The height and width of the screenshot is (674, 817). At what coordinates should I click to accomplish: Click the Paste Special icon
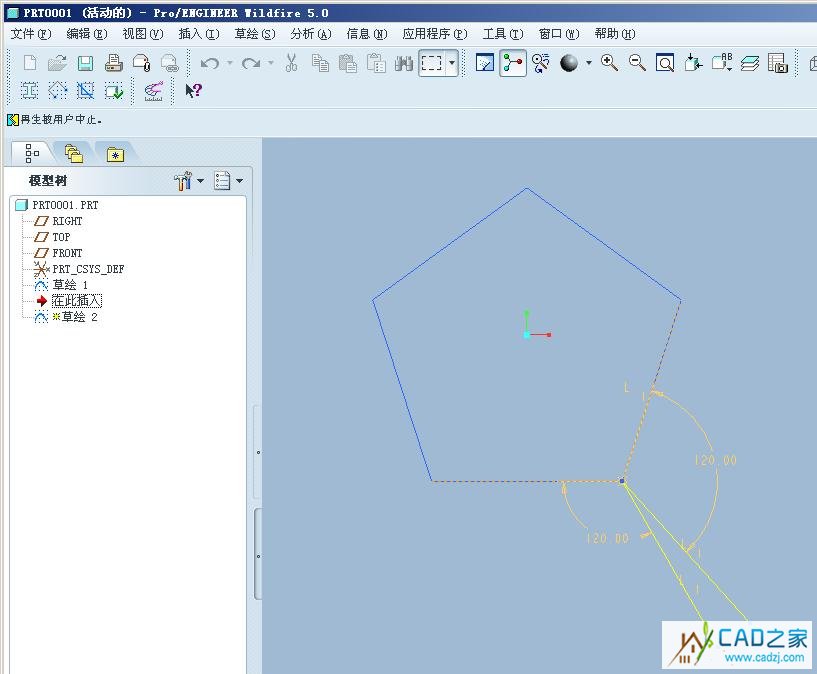376,63
